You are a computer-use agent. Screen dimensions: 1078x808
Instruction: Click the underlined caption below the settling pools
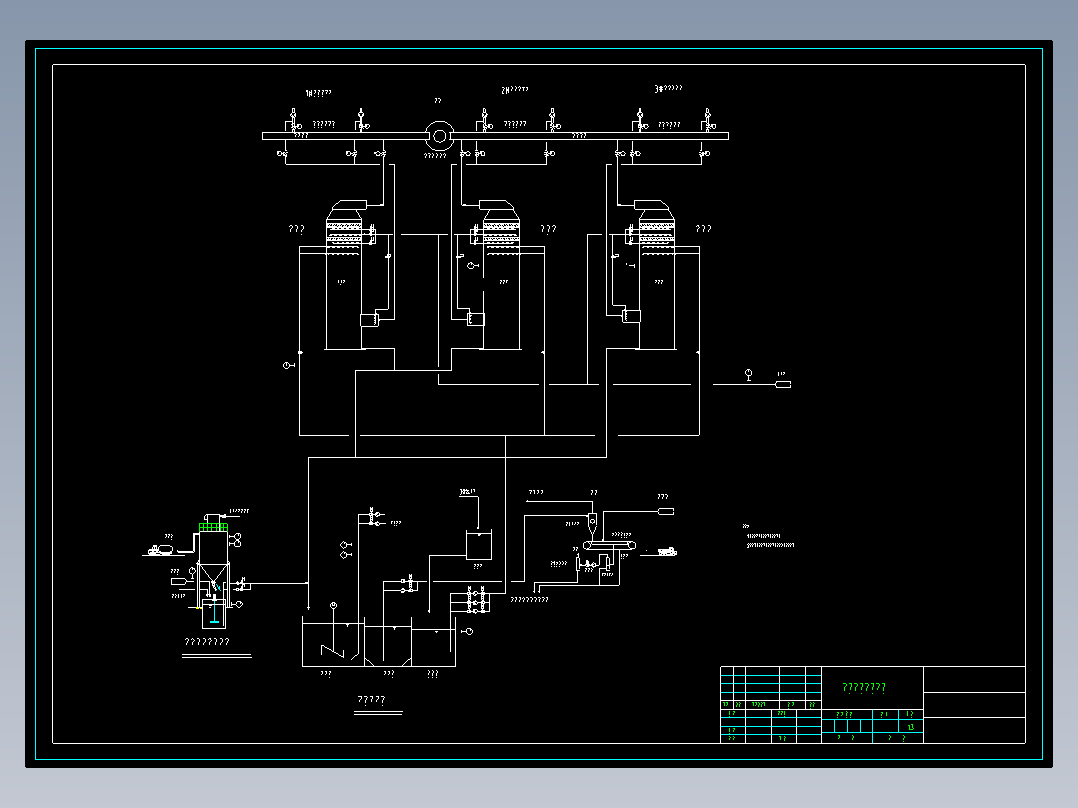click(371, 700)
